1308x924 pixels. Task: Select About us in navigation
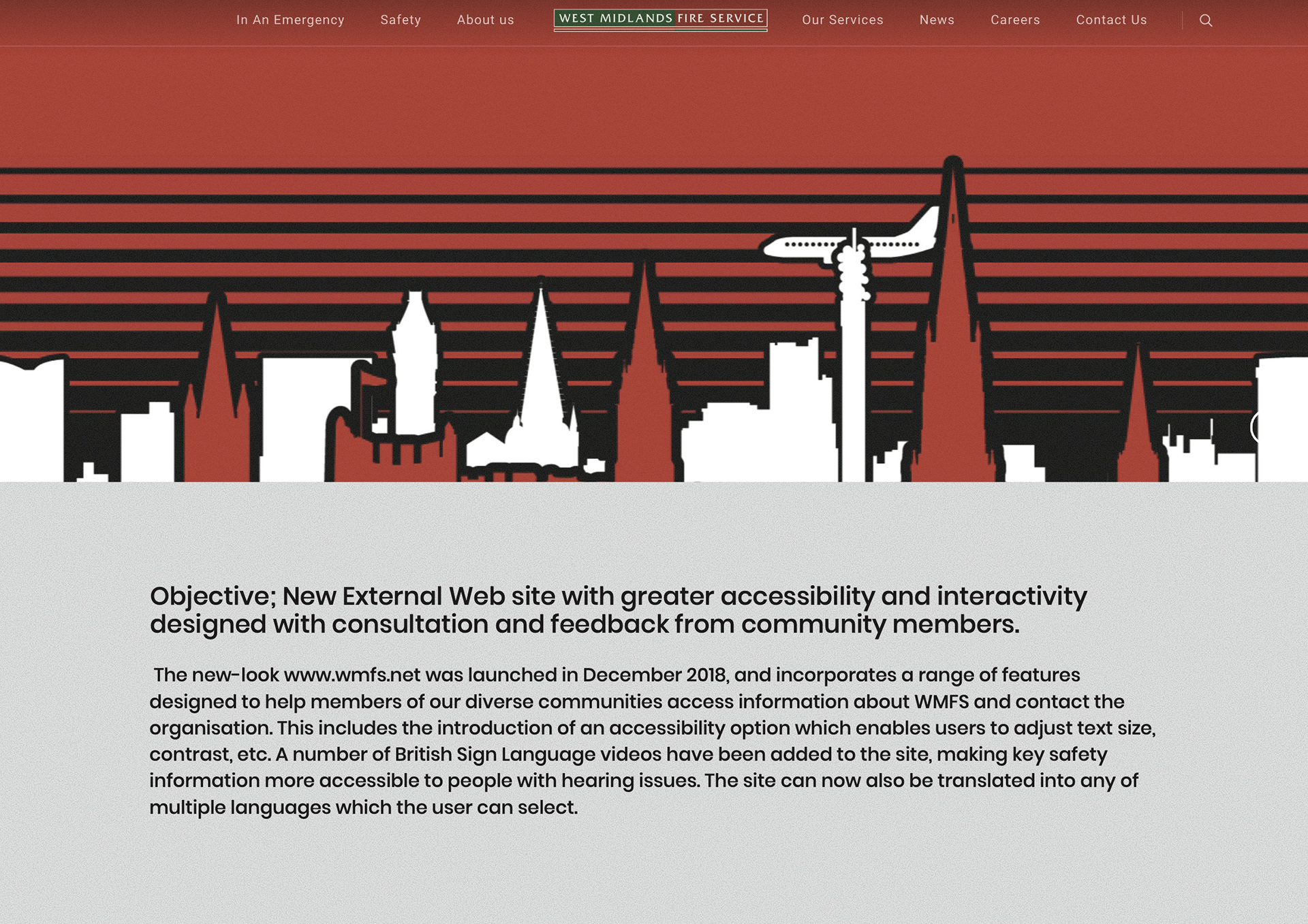coord(485,20)
